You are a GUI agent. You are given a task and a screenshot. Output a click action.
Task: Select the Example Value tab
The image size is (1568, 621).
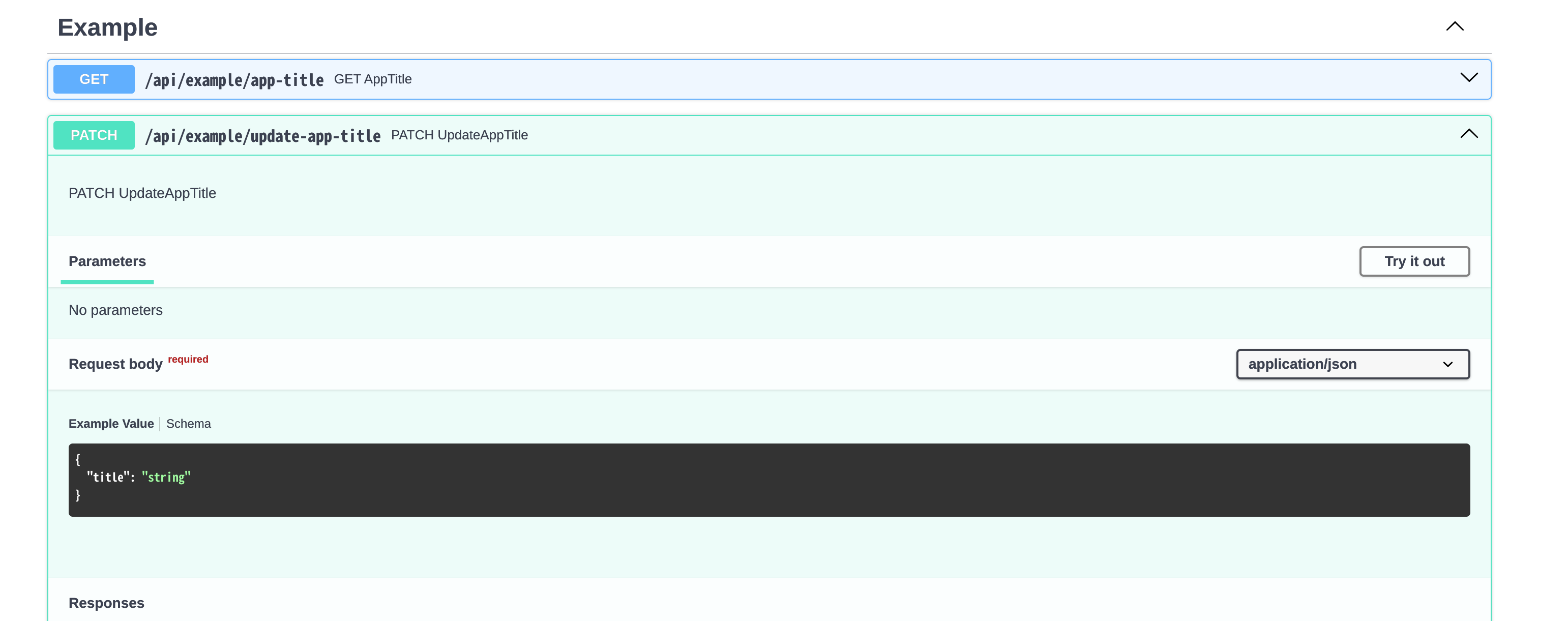[x=111, y=424]
